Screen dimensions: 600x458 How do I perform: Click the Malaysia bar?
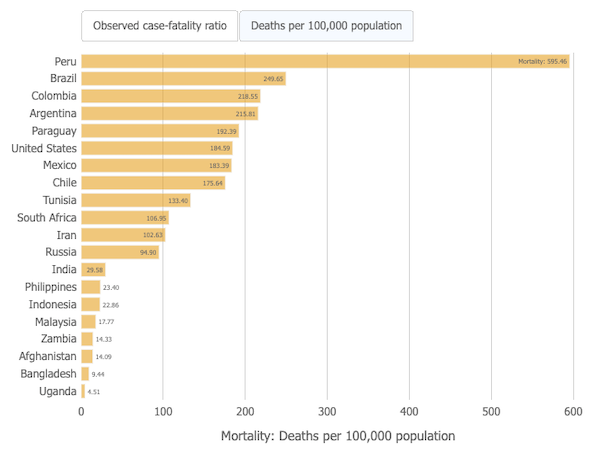tap(88, 322)
